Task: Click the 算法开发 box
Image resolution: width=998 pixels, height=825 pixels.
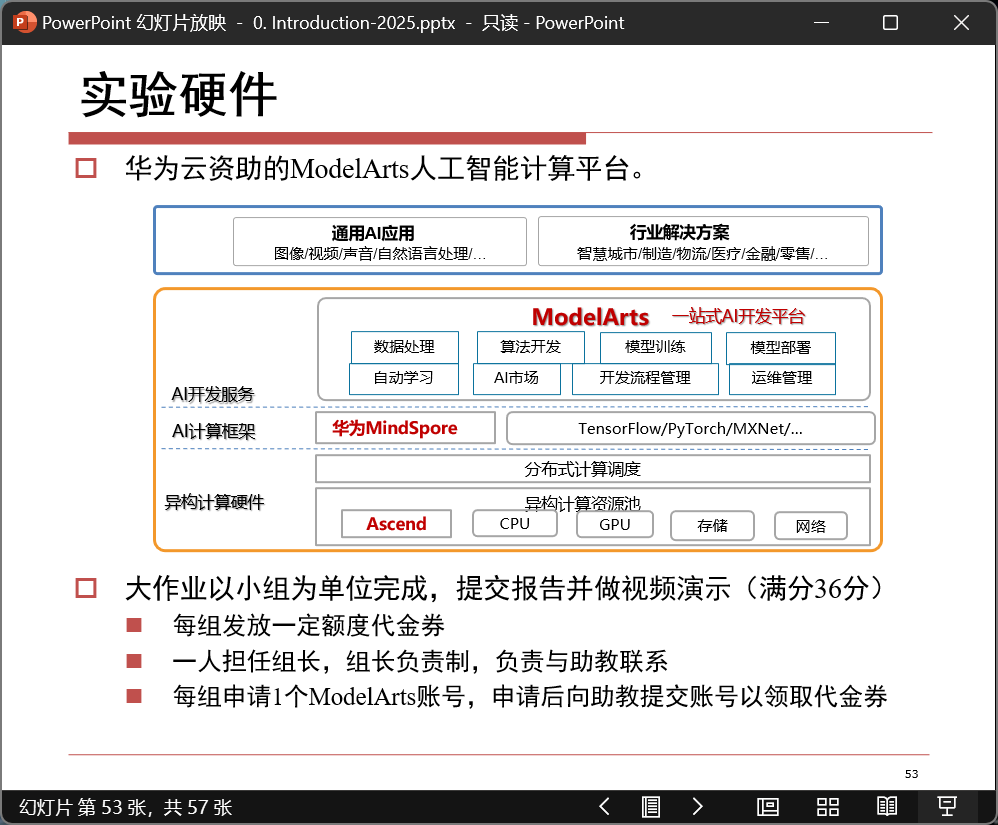Action: click(x=531, y=346)
